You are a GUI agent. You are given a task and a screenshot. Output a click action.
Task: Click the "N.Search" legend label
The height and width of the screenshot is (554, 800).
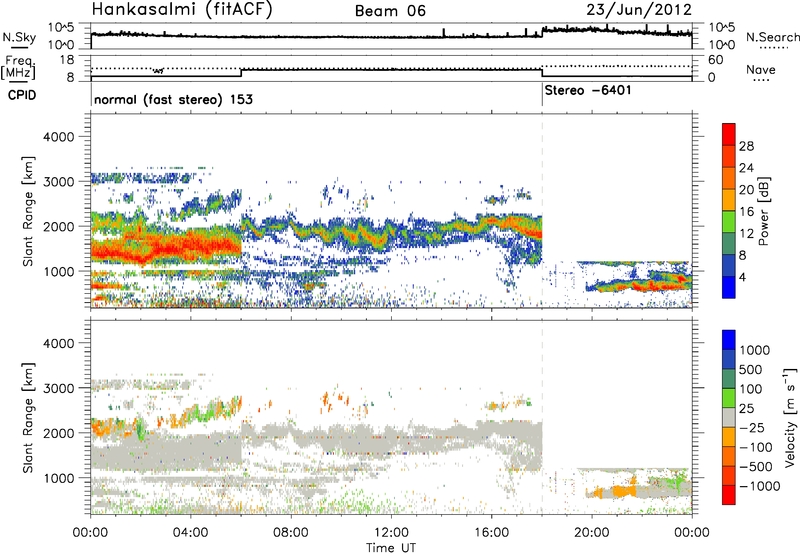(x=773, y=37)
